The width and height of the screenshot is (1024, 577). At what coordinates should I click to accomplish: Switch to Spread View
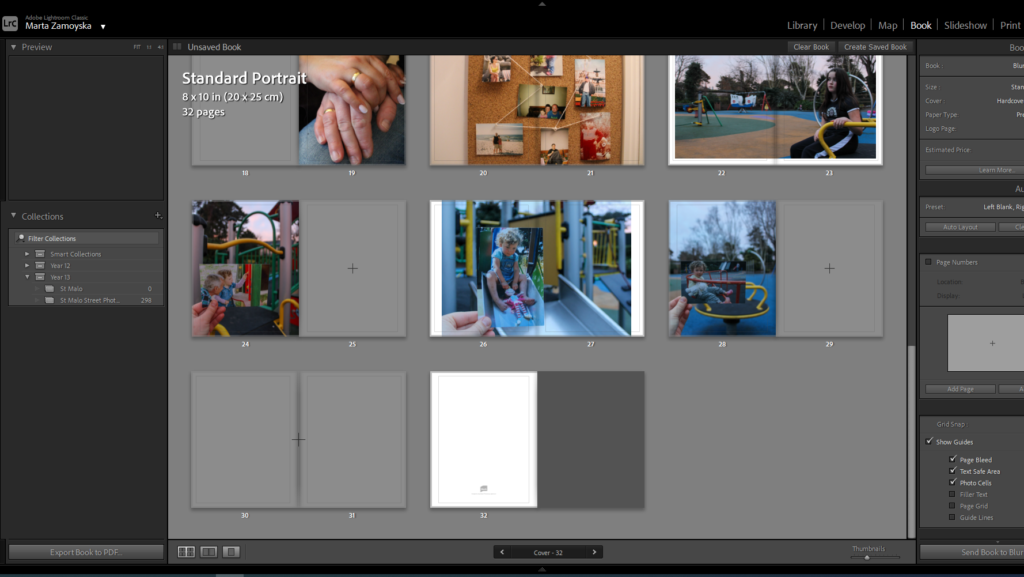[x=208, y=552]
